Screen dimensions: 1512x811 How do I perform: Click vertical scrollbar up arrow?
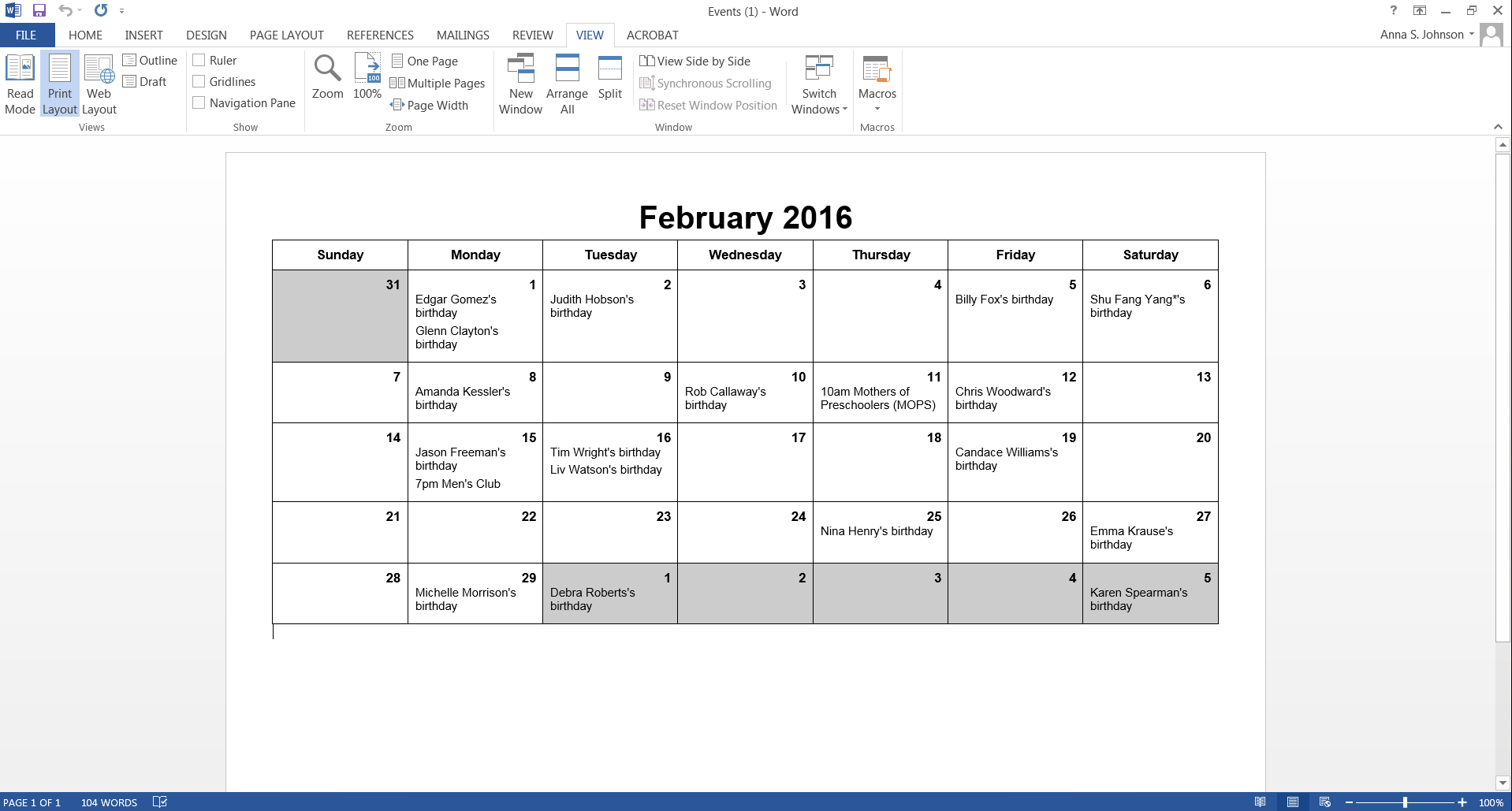(x=1503, y=145)
